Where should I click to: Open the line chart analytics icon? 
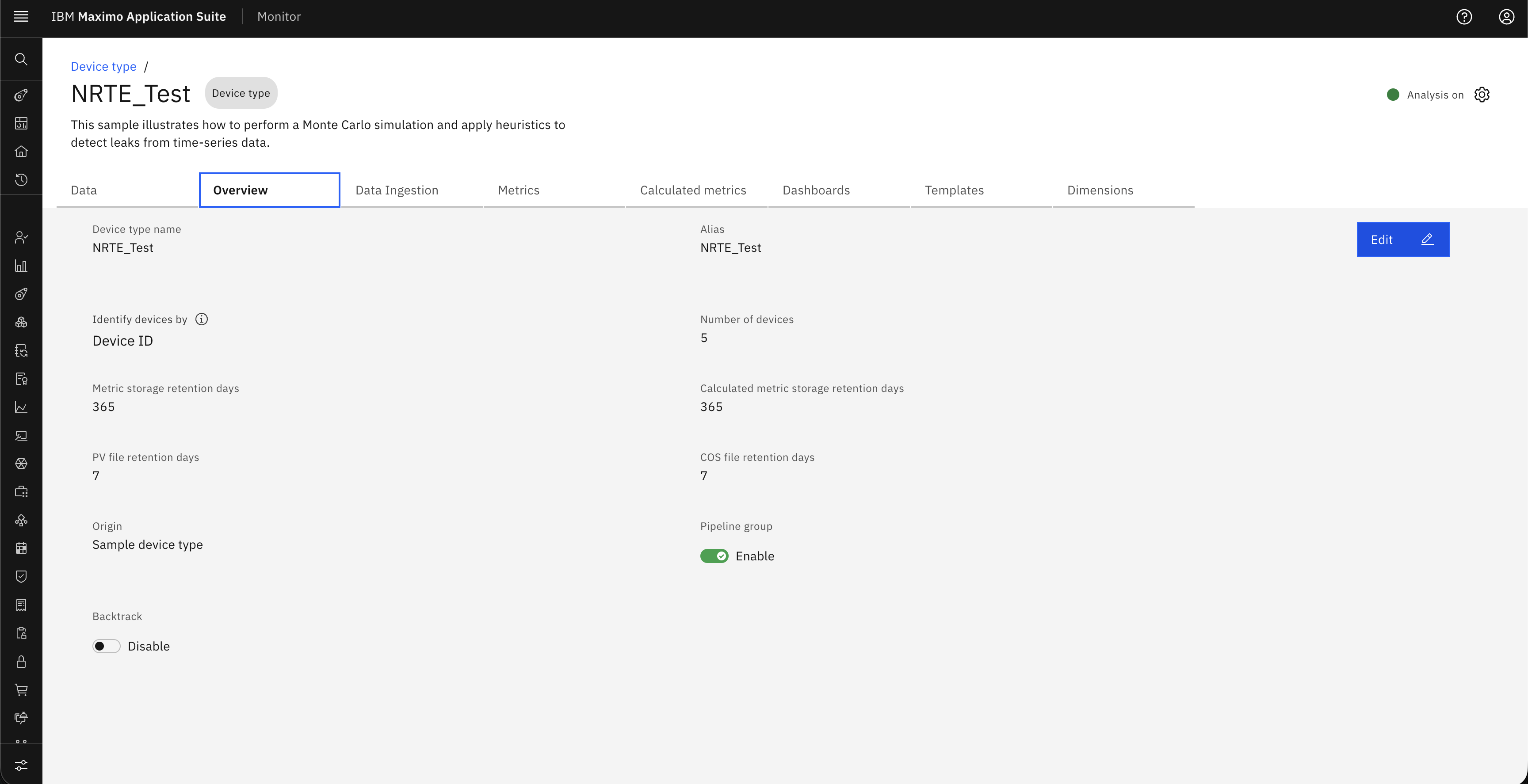21,407
